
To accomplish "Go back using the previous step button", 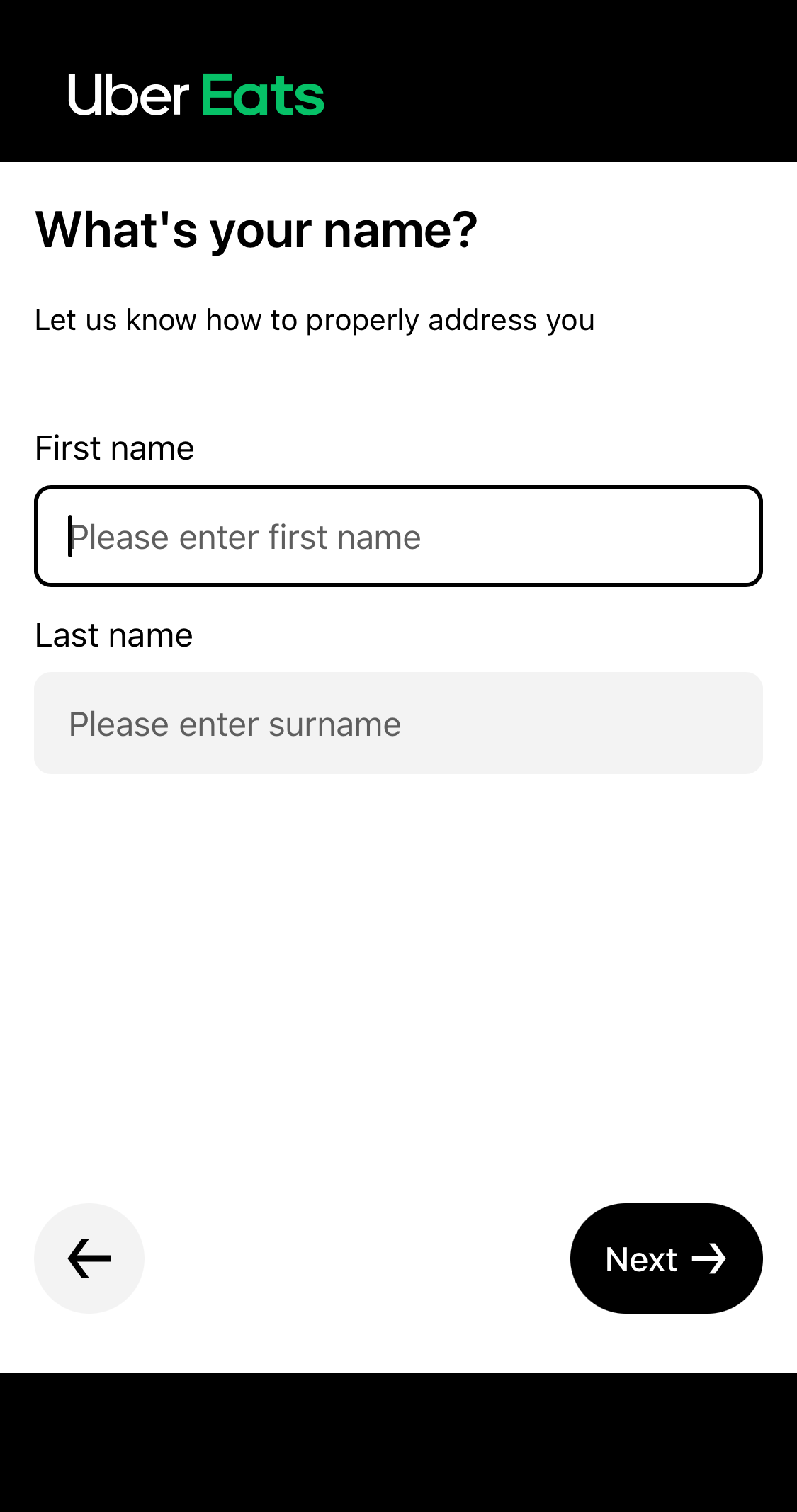I will tap(88, 1258).
